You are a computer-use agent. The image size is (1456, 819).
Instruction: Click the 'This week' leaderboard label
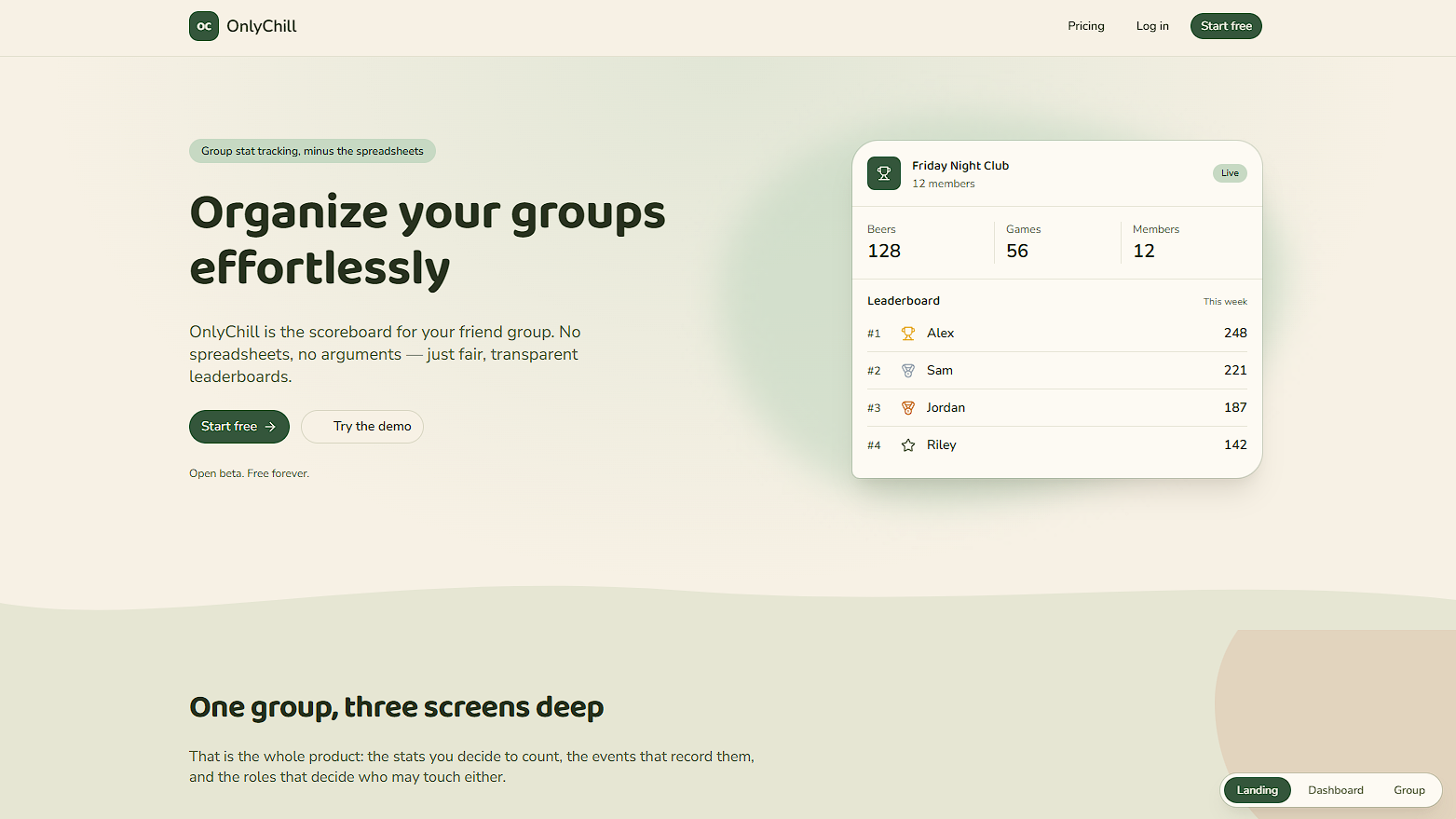1225,302
